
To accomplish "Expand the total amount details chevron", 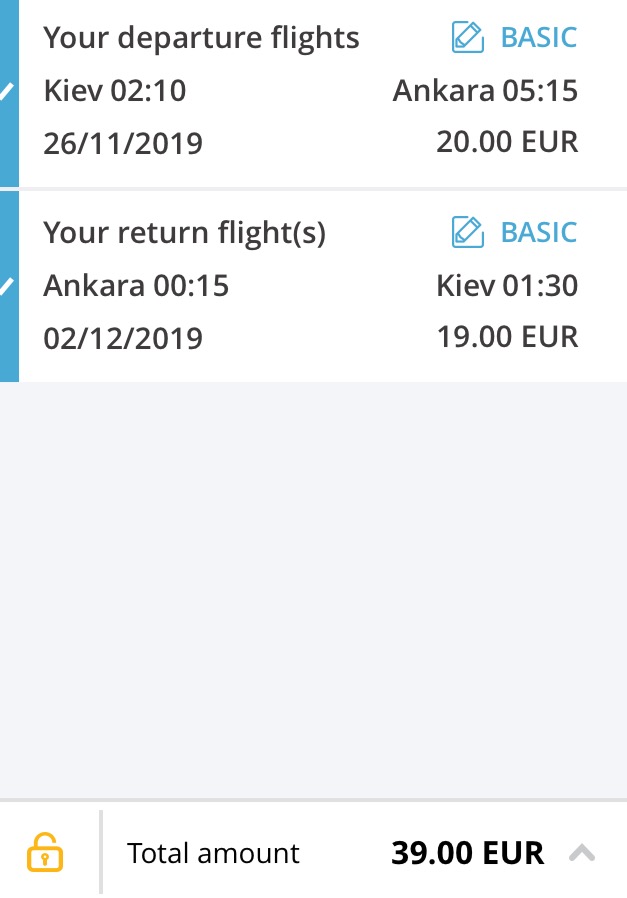I will pyautogui.click(x=582, y=853).
